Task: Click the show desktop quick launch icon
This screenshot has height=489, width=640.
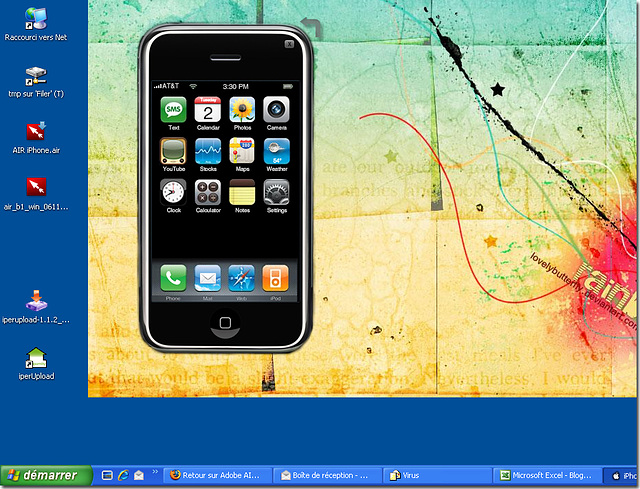Action: [107, 476]
